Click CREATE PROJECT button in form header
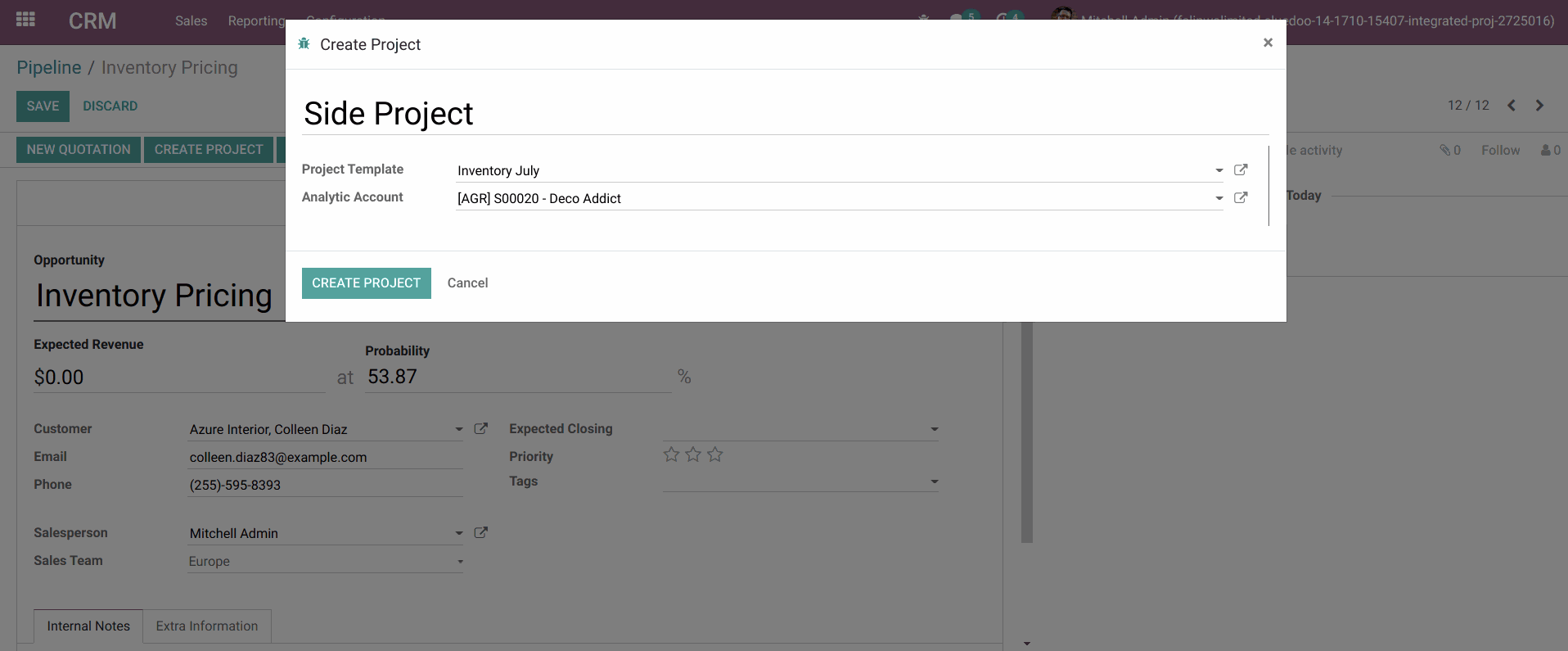 pos(209,150)
